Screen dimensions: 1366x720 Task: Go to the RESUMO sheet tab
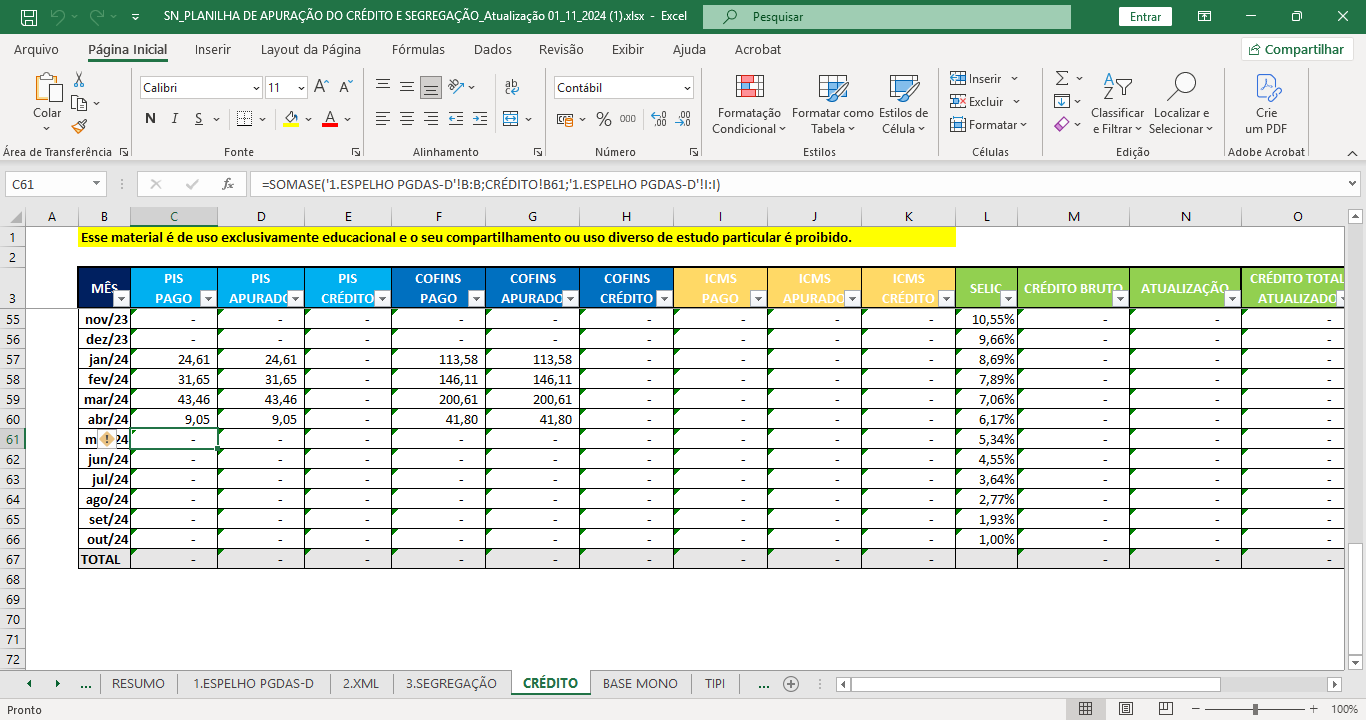(139, 684)
